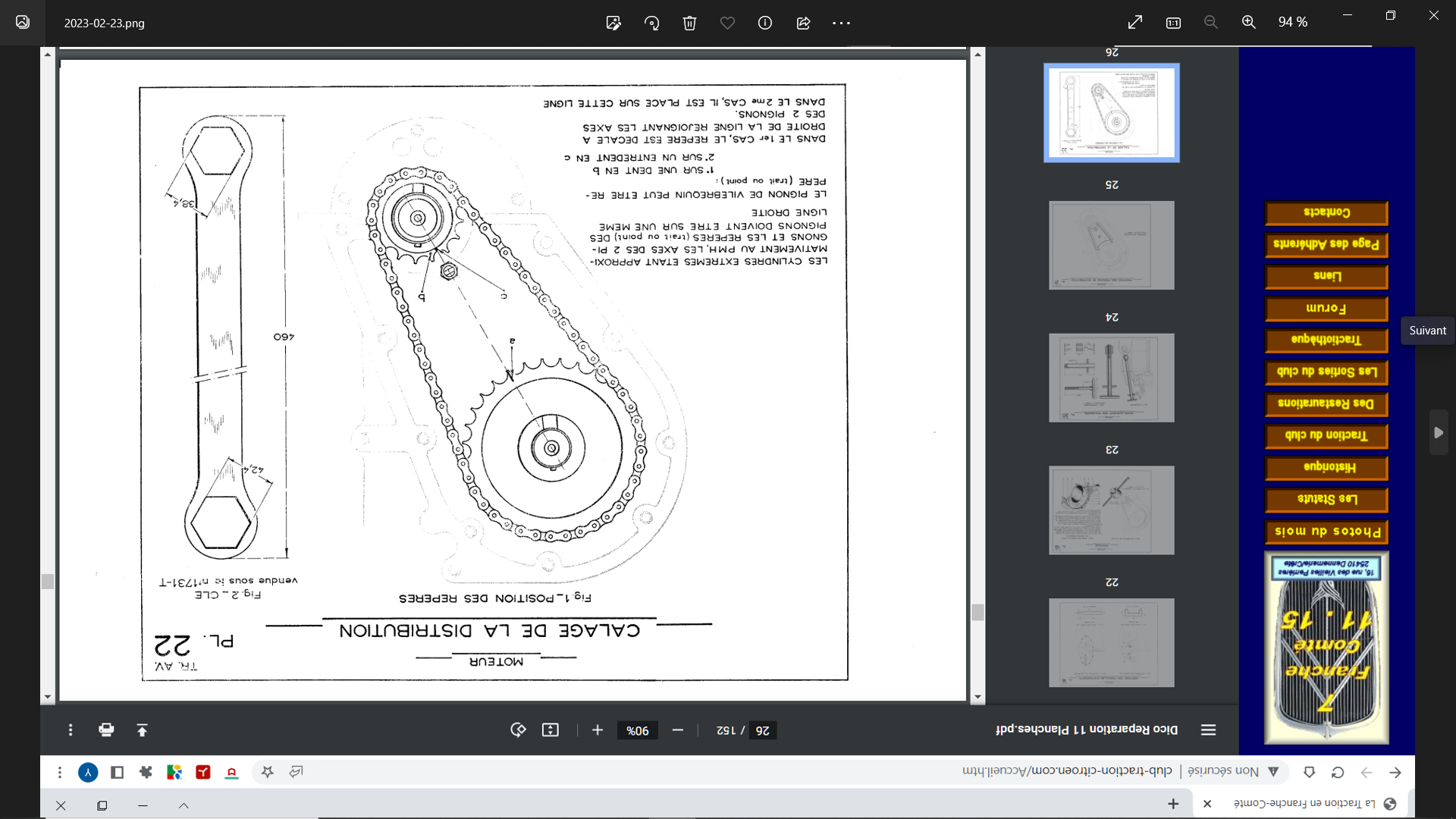Toggle actual size view icon
Viewport: 1456px width, 819px height.
click(1173, 23)
